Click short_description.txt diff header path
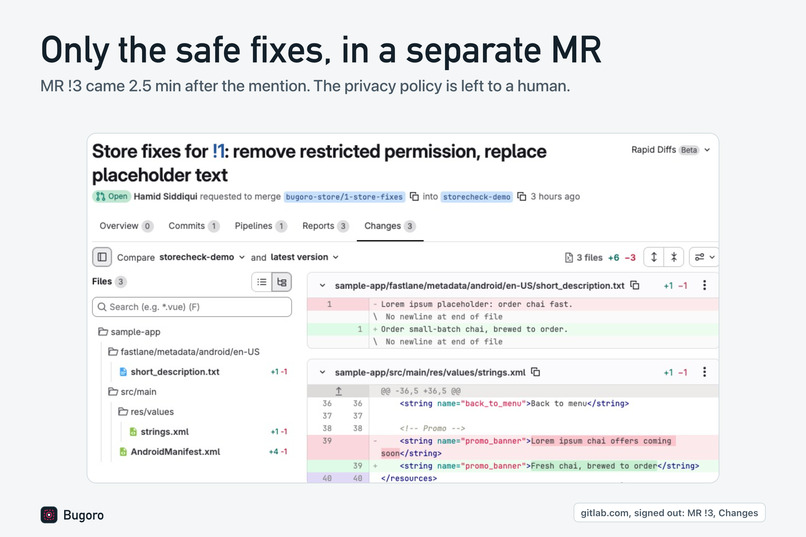Screen dimensions: 806x537 click(480, 285)
